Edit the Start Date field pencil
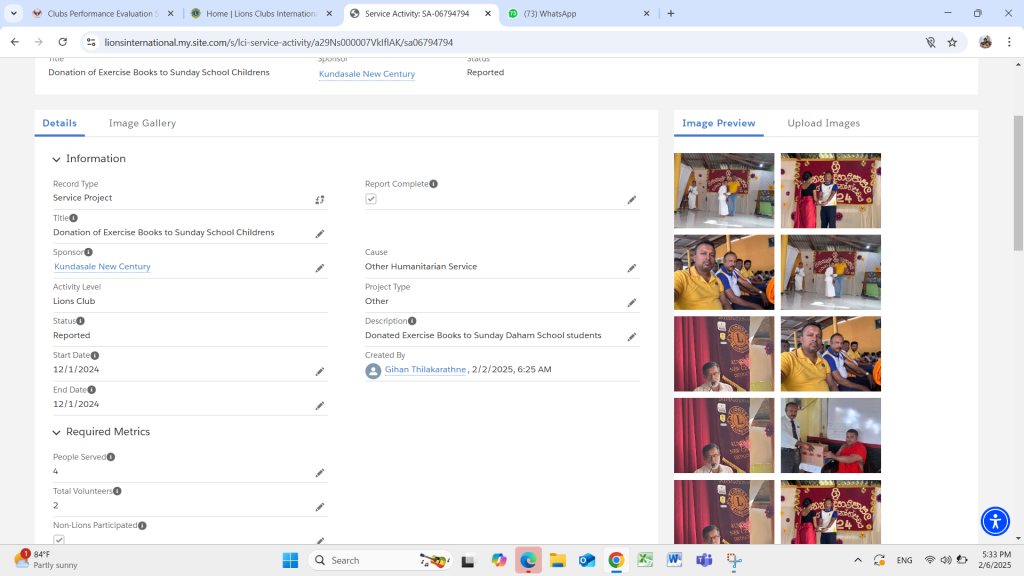The width and height of the screenshot is (1024, 576). coord(320,372)
